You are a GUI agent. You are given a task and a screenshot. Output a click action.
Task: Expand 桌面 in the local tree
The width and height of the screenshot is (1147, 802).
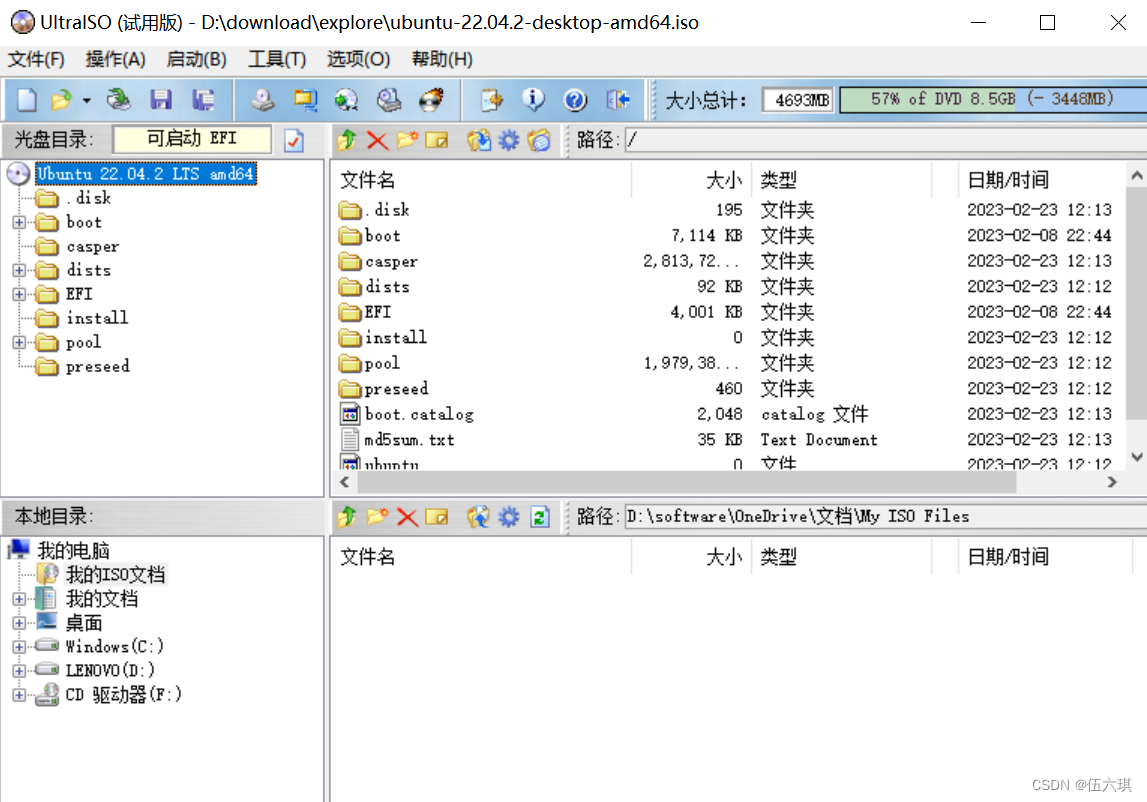point(20,623)
